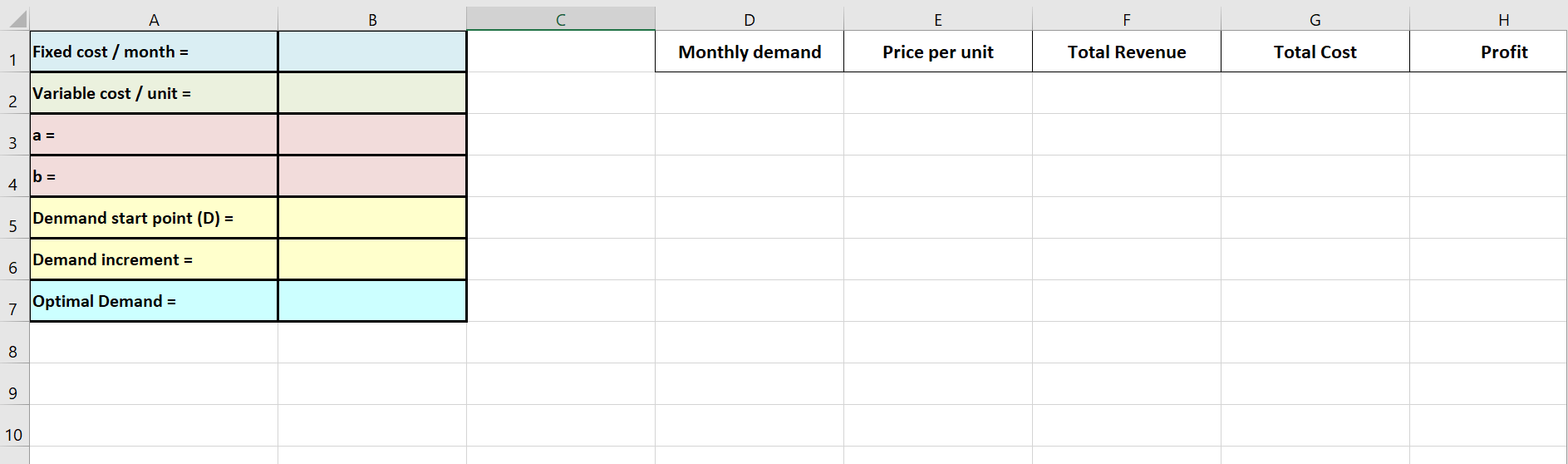Select cell D2 under Monthly demand
The image size is (1568, 464).
(750, 93)
